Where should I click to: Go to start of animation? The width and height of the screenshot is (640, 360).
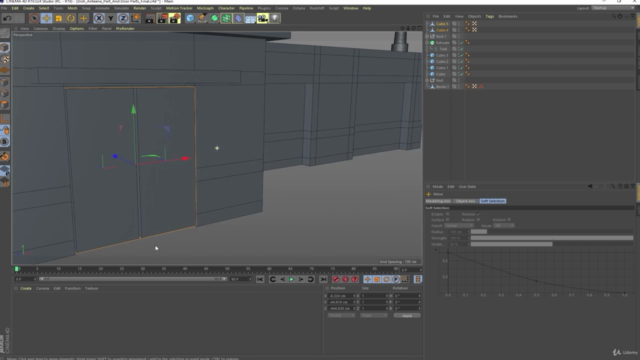click(x=260, y=280)
